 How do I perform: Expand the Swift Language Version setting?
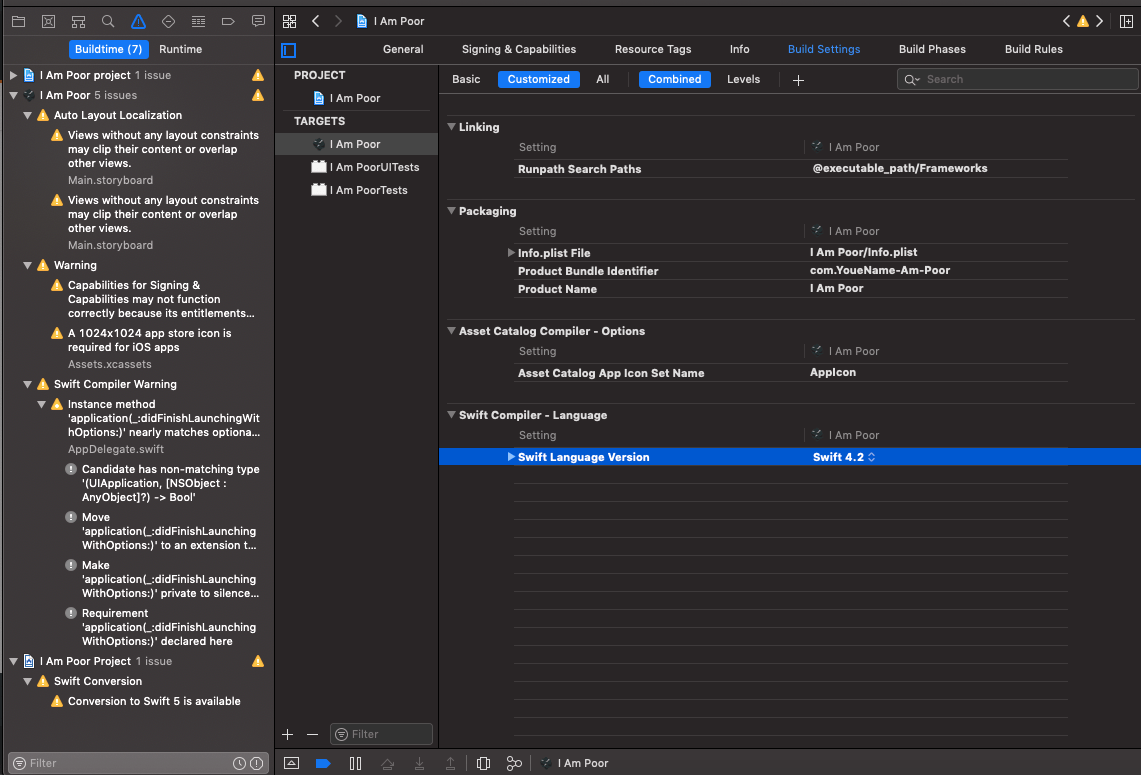click(x=511, y=457)
